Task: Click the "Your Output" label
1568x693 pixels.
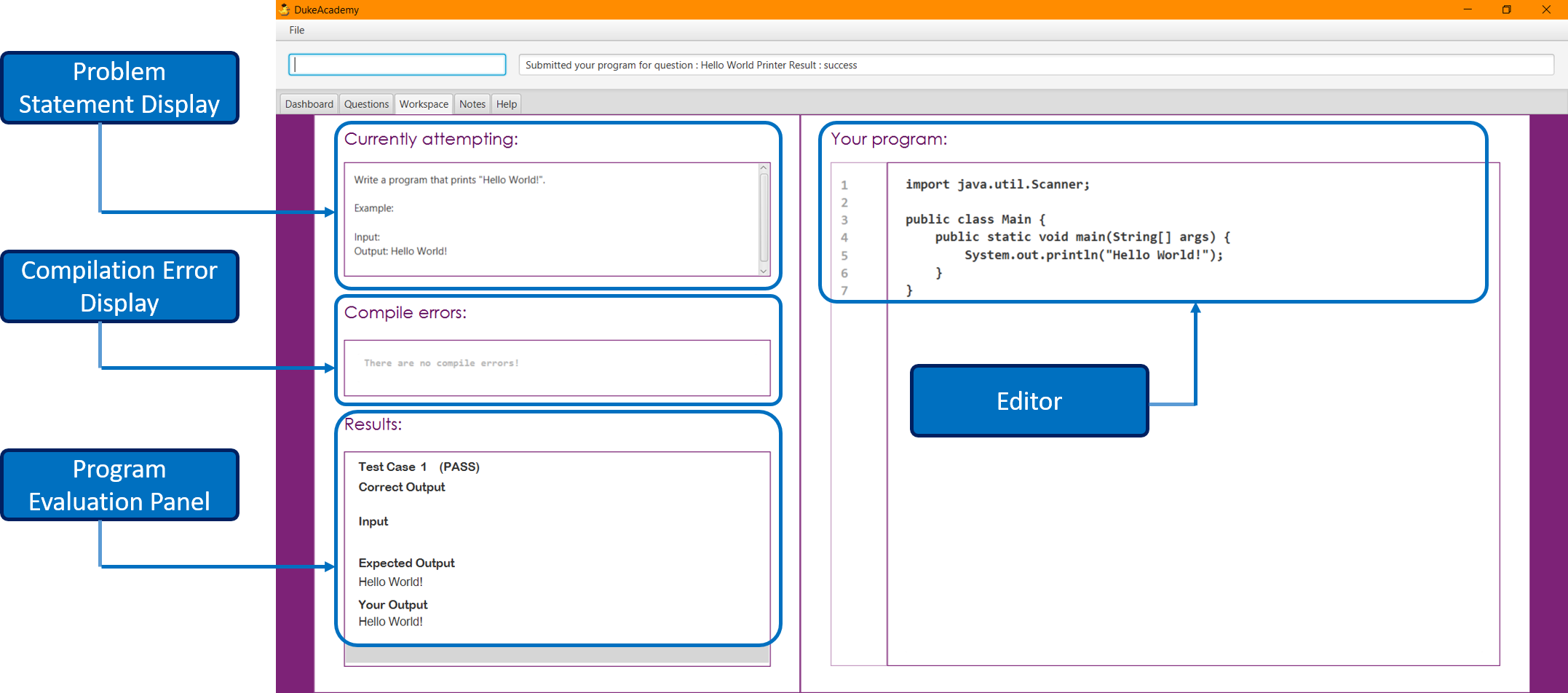Action: (x=393, y=604)
